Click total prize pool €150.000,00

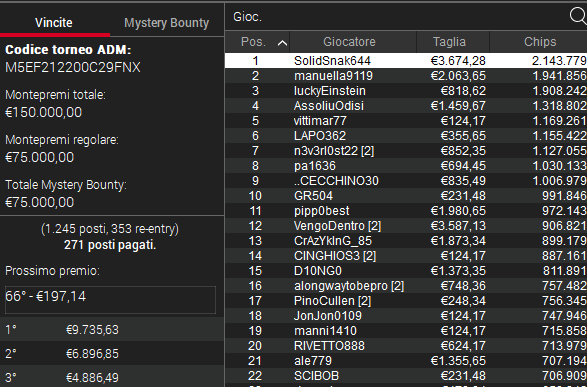[x=43, y=113]
